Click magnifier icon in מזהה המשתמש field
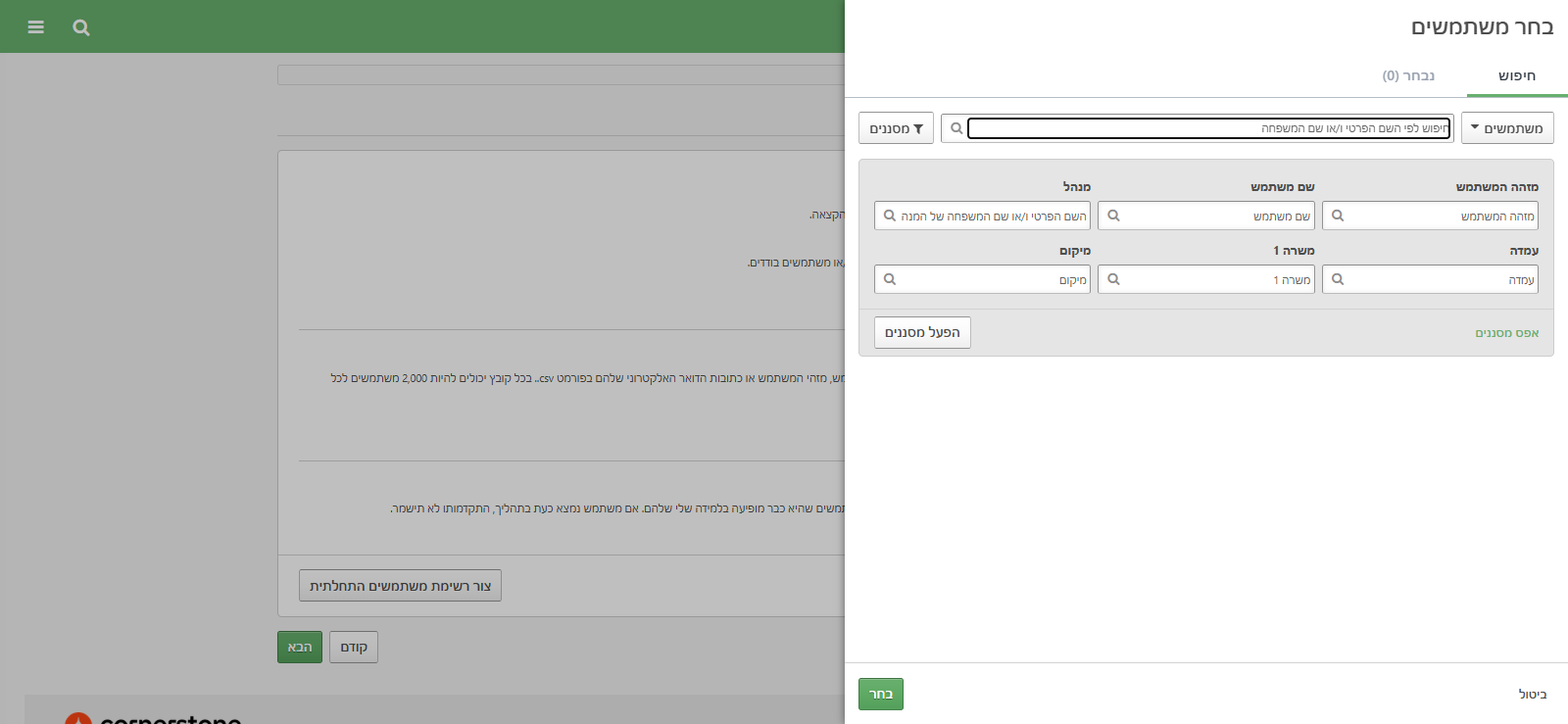The width and height of the screenshot is (1568, 724). point(1338,216)
